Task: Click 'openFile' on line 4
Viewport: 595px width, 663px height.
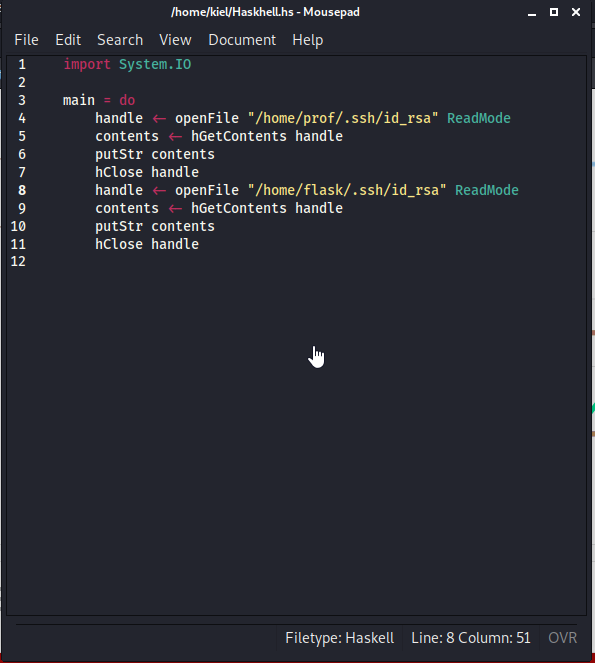Action: click(x=207, y=118)
